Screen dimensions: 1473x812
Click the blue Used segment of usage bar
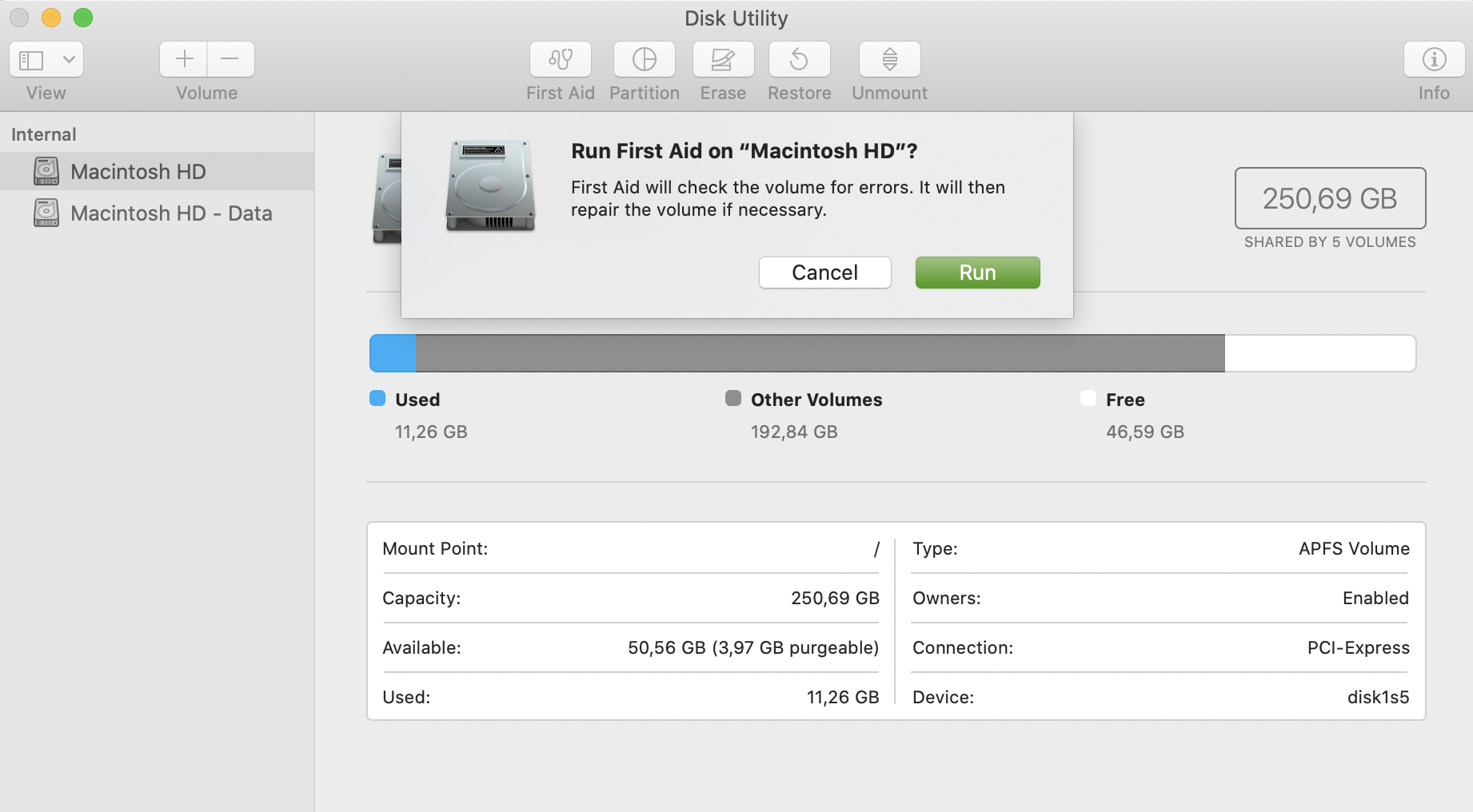(x=393, y=353)
